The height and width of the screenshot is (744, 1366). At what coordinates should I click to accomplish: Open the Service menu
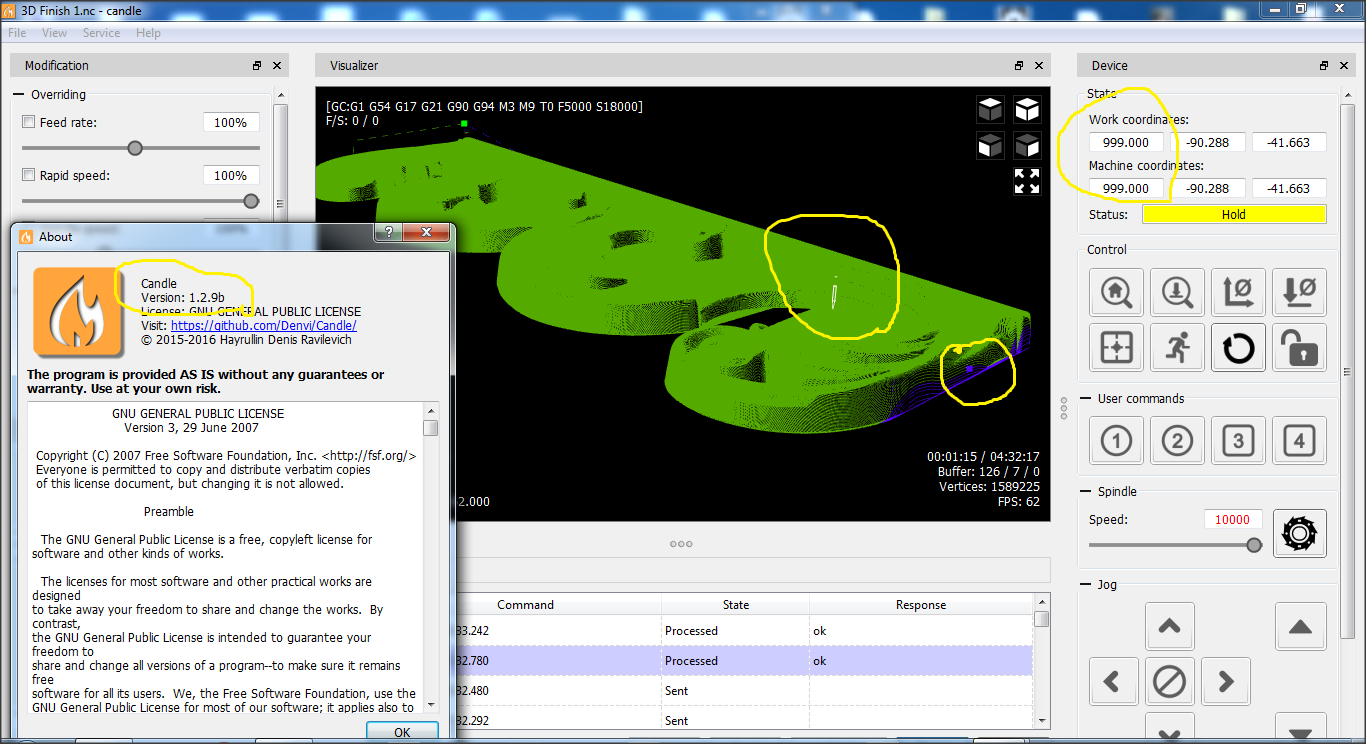(101, 33)
